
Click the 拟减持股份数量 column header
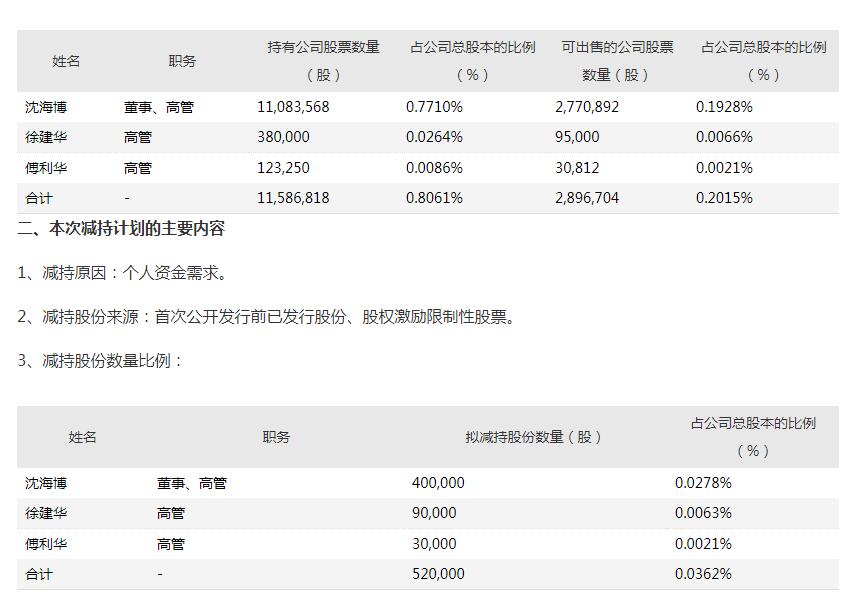point(534,437)
